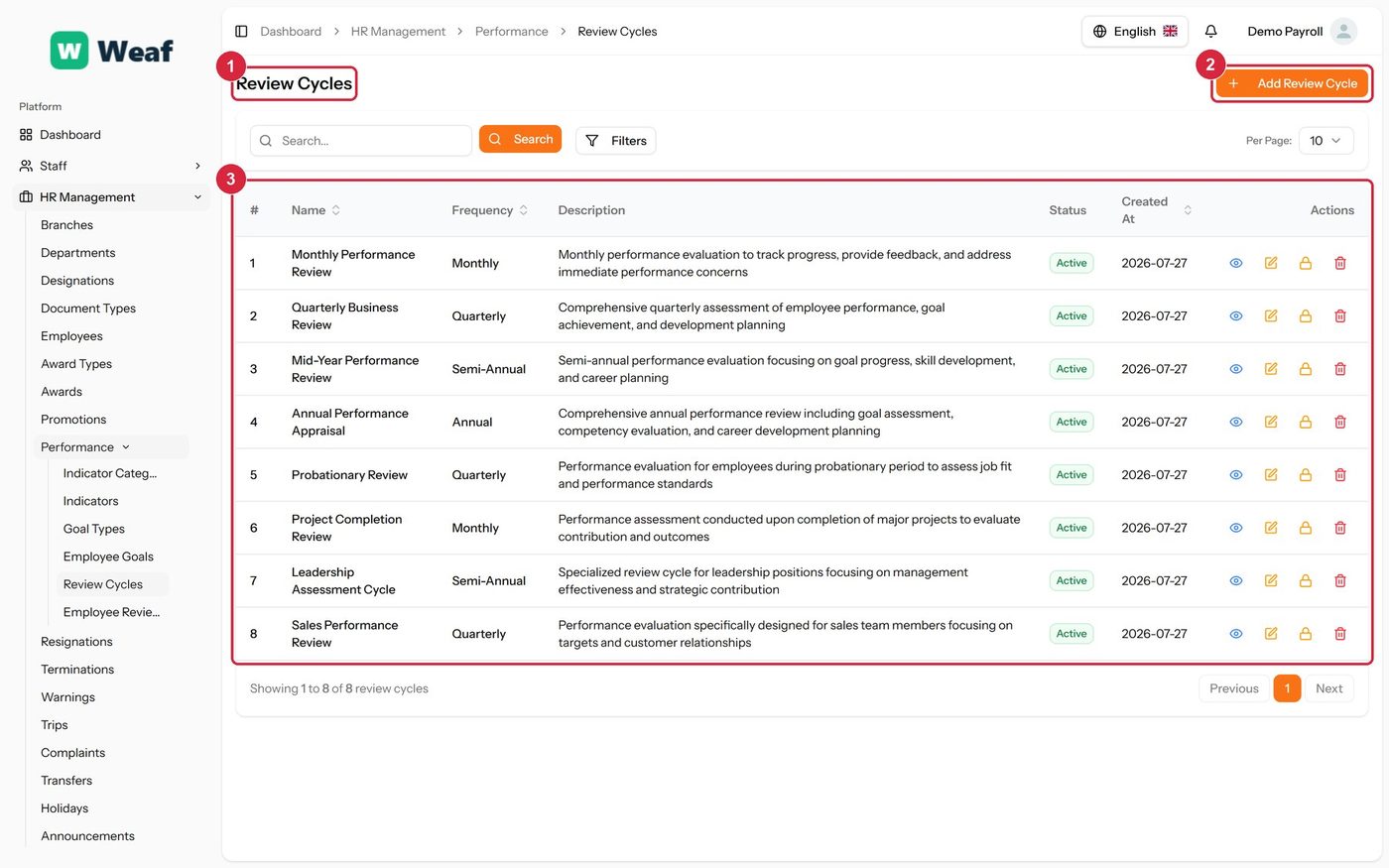The width and height of the screenshot is (1389, 868).
Task: Click the orange Search button
Action: 520,139
